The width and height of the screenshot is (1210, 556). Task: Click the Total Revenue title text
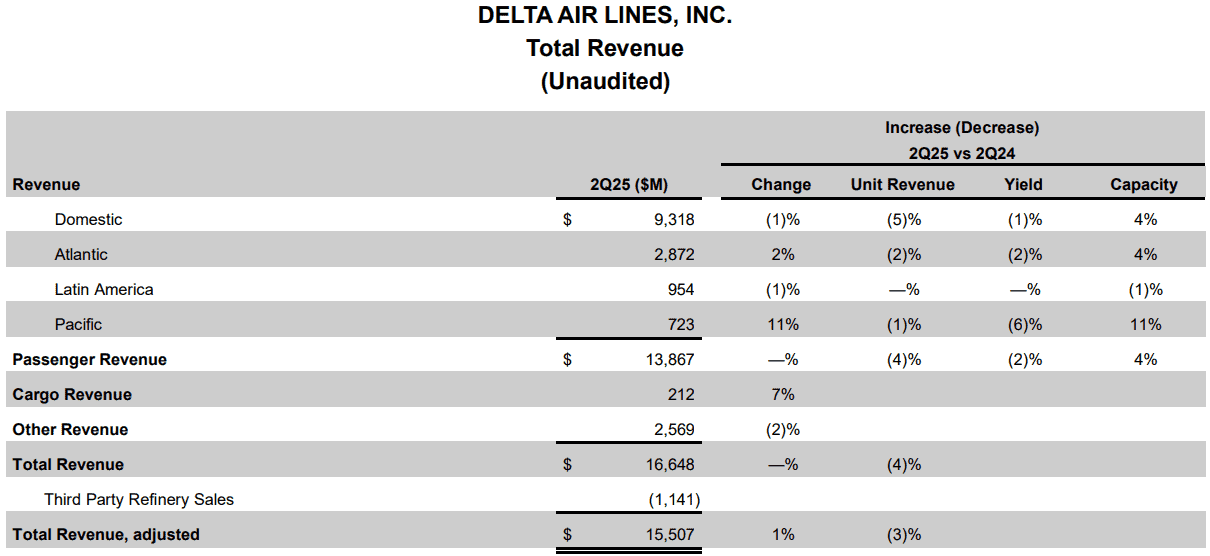click(x=605, y=48)
